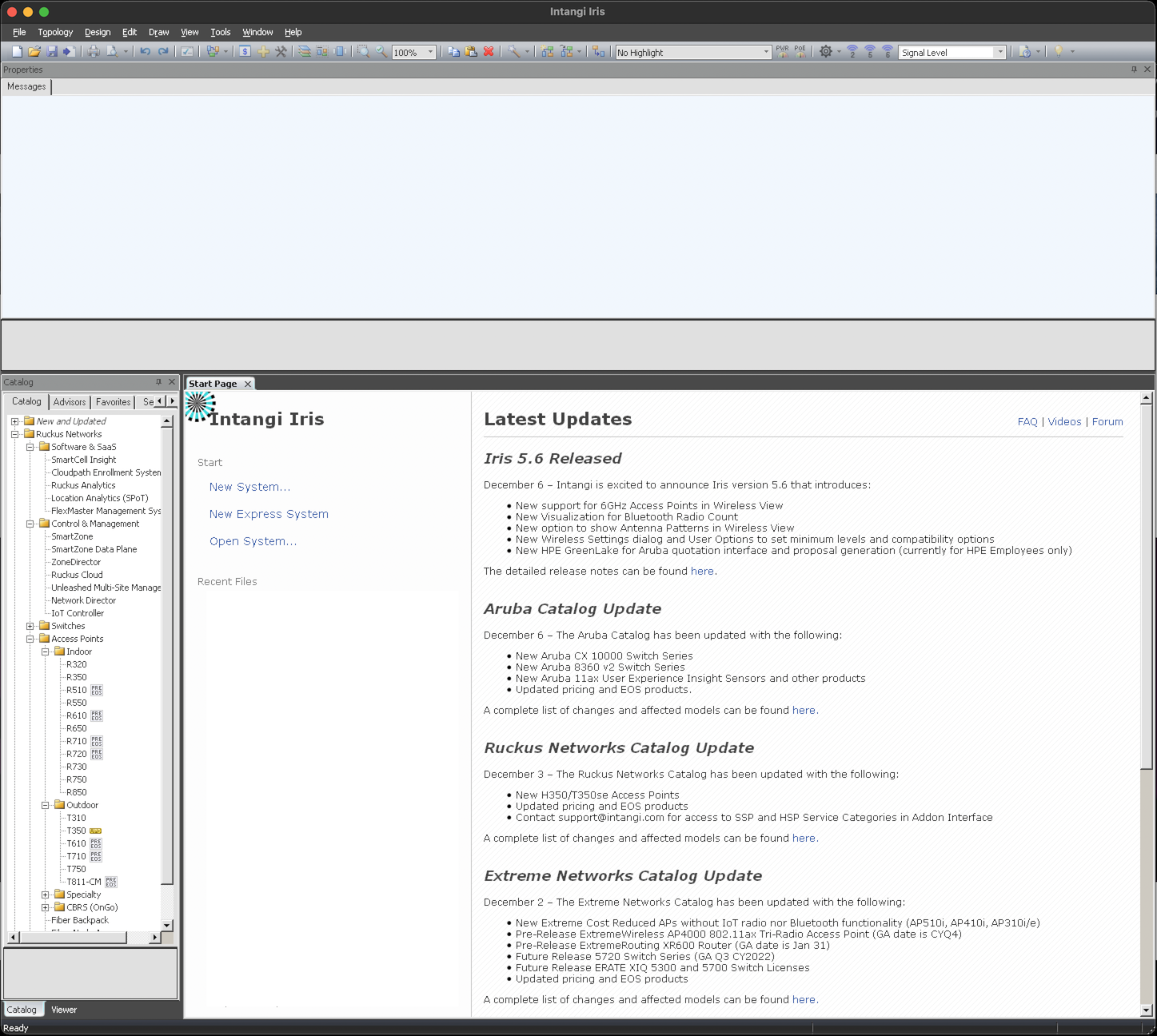Screen dimensions: 1157x1036
Task: Click the Copy toolbar icon
Action: [453, 52]
